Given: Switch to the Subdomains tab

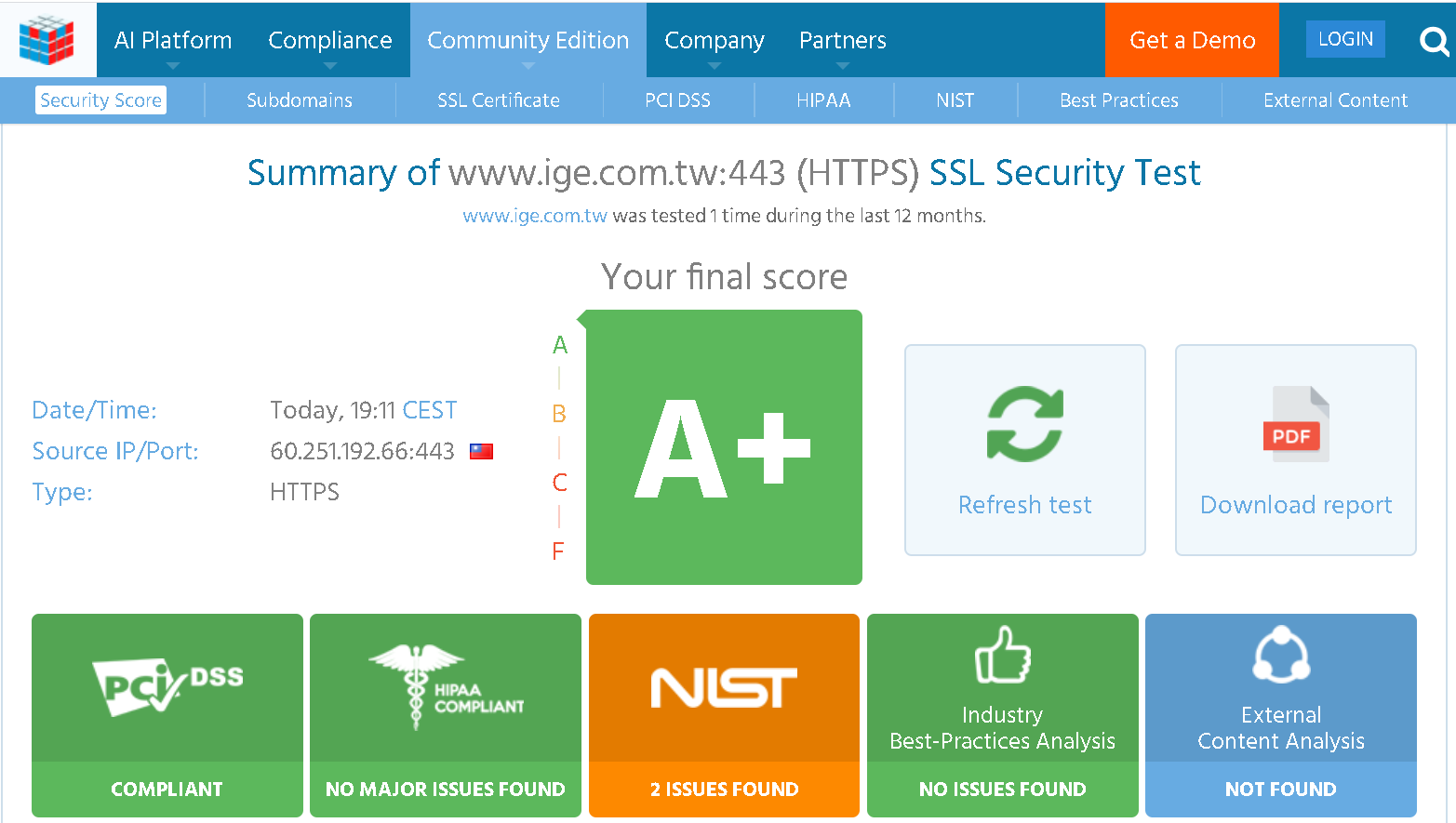Looking at the screenshot, I should [x=300, y=100].
